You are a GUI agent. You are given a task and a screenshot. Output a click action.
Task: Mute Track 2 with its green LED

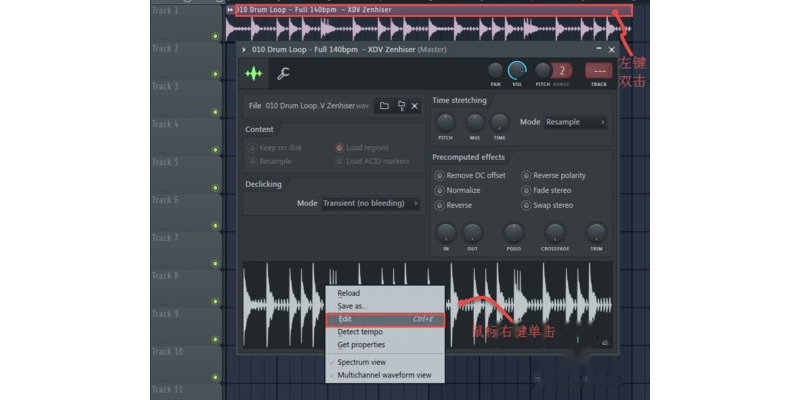point(215,74)
